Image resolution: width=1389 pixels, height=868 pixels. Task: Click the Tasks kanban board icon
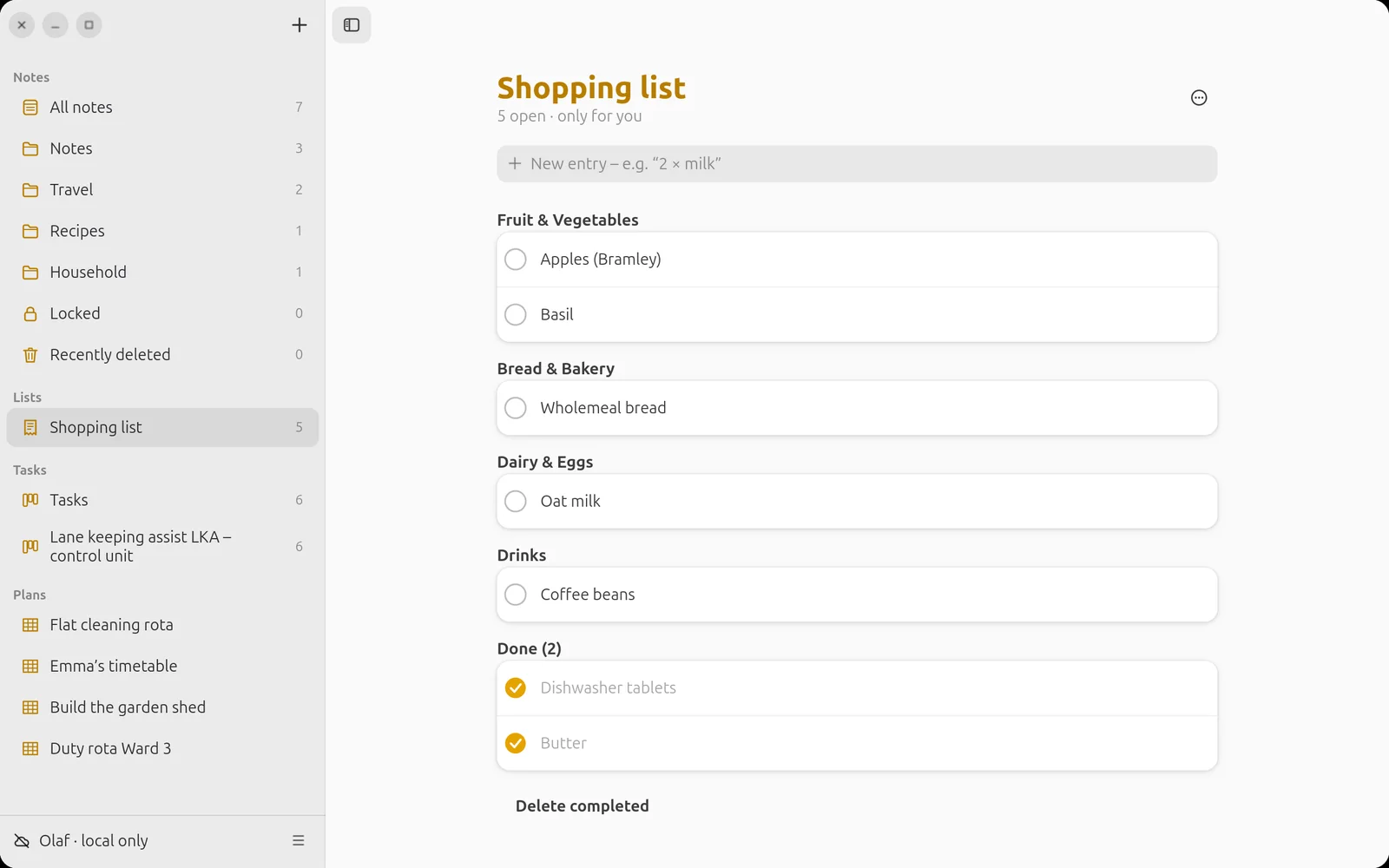pyautogui.click(x=30, y=500)
